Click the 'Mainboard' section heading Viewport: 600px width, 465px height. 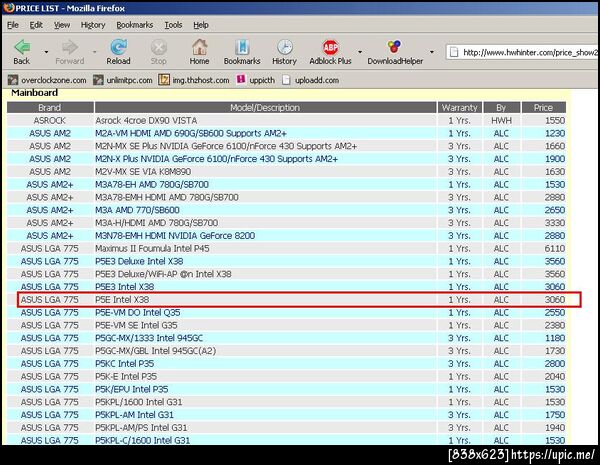pyautogui.click(x=34, y=93)
